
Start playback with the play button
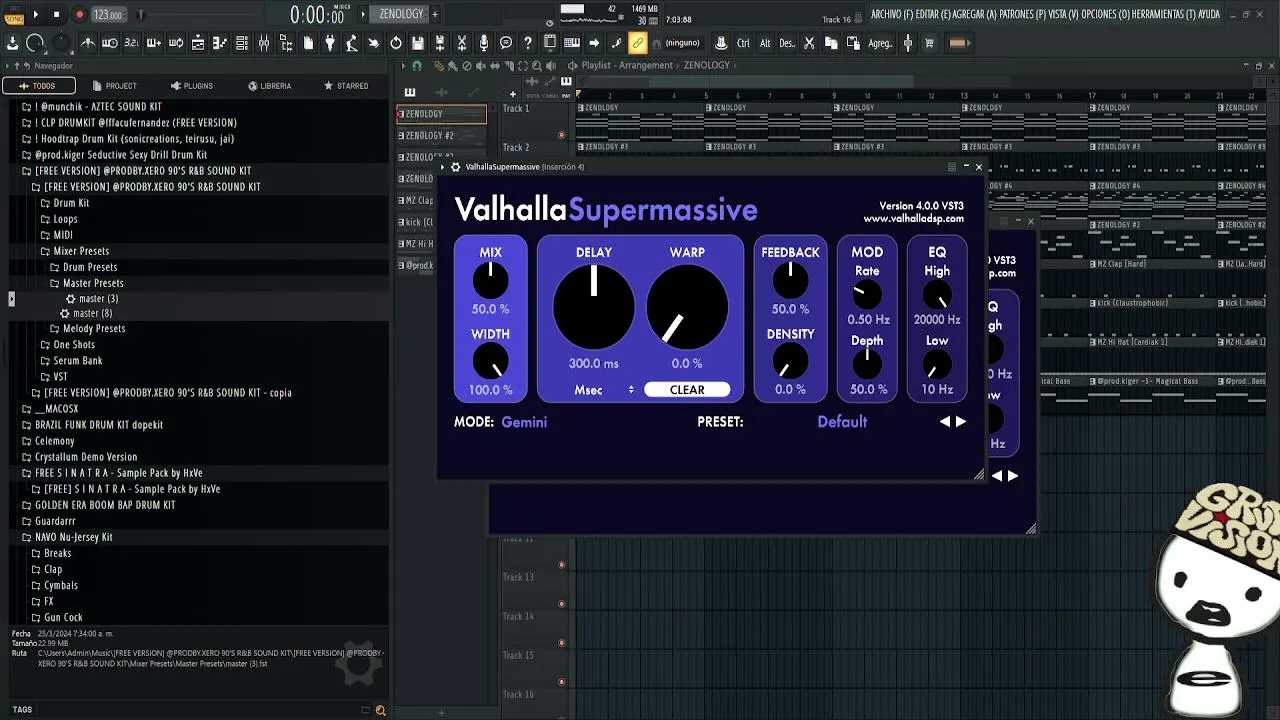[36, 14]
